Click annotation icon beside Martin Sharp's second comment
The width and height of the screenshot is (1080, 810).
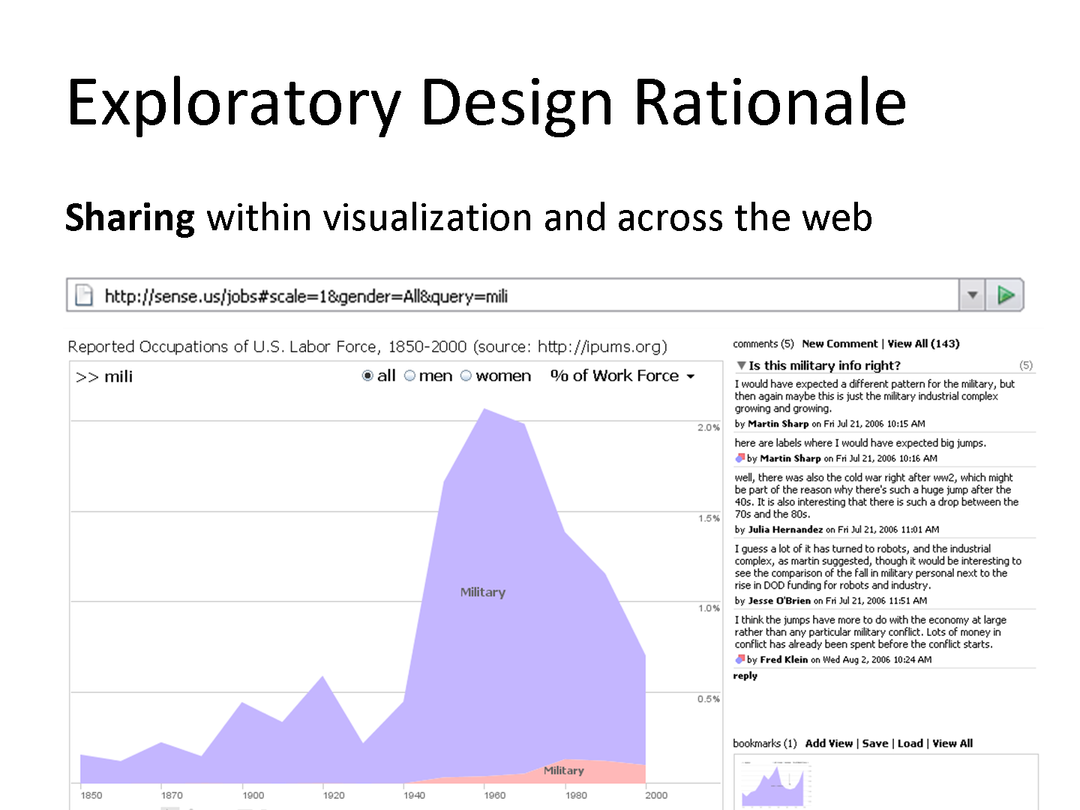[x=740, y=458]
